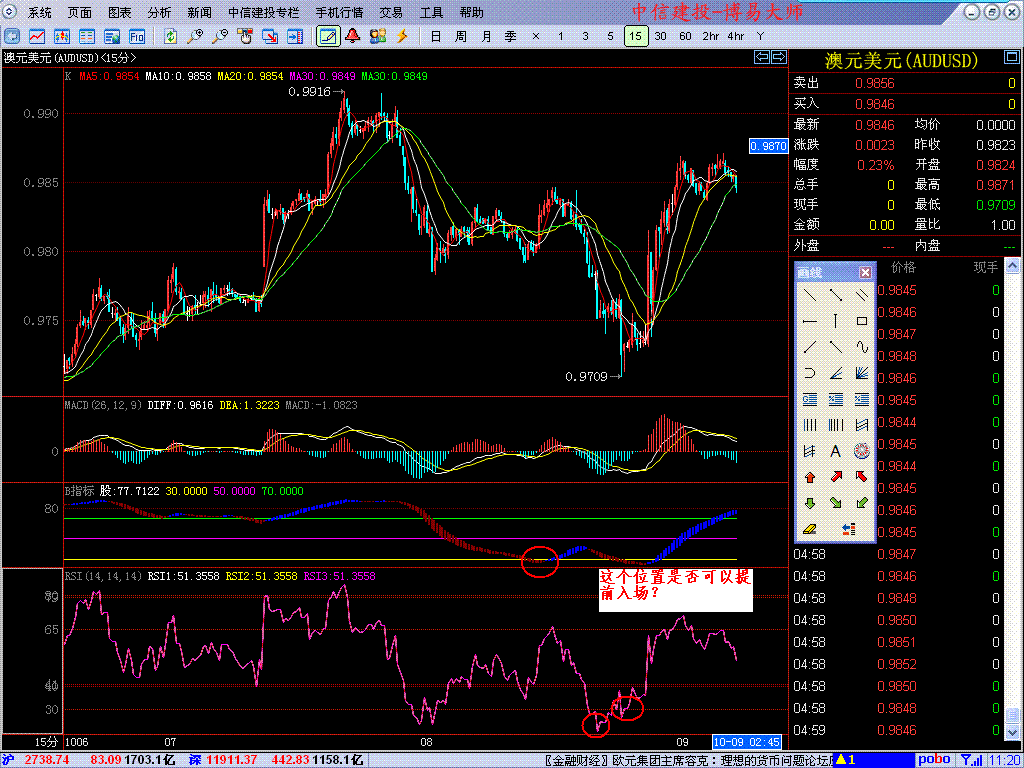Open the 交易 menu
Screen dimensions: 1024x768
coord(391,12)
